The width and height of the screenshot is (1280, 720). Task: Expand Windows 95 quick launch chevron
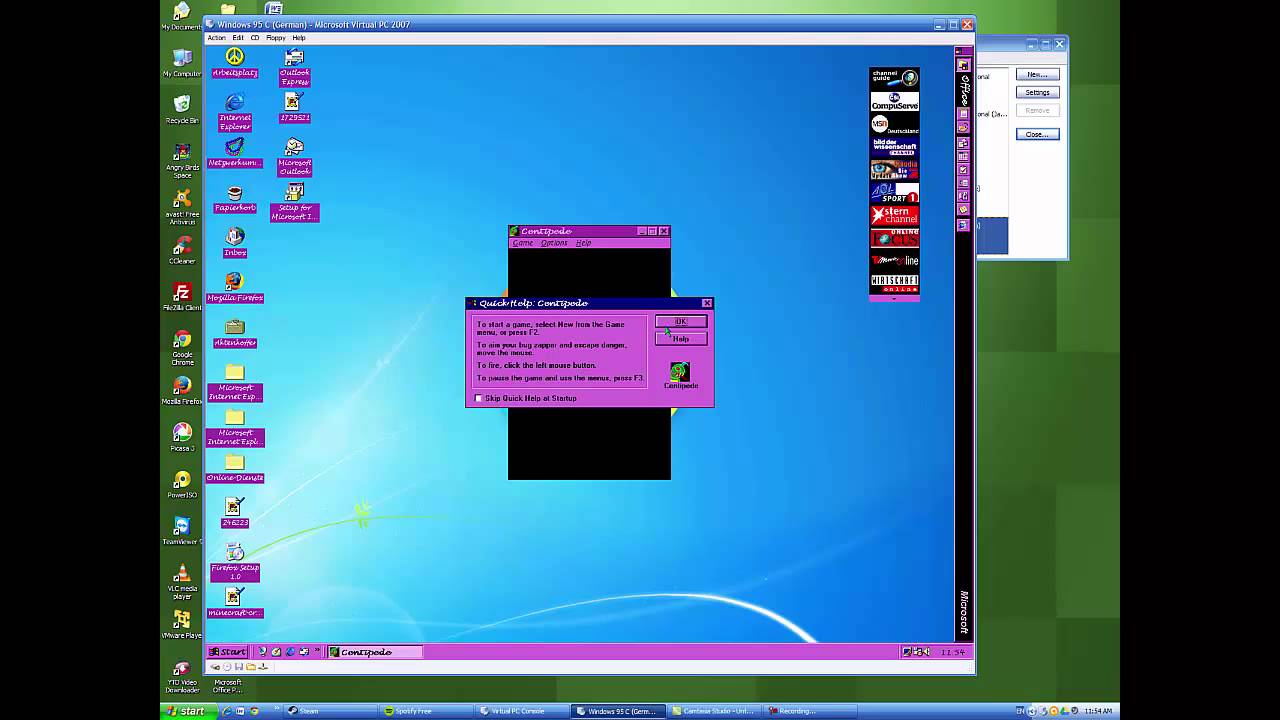pyautogui.click(x=319, y=651)
